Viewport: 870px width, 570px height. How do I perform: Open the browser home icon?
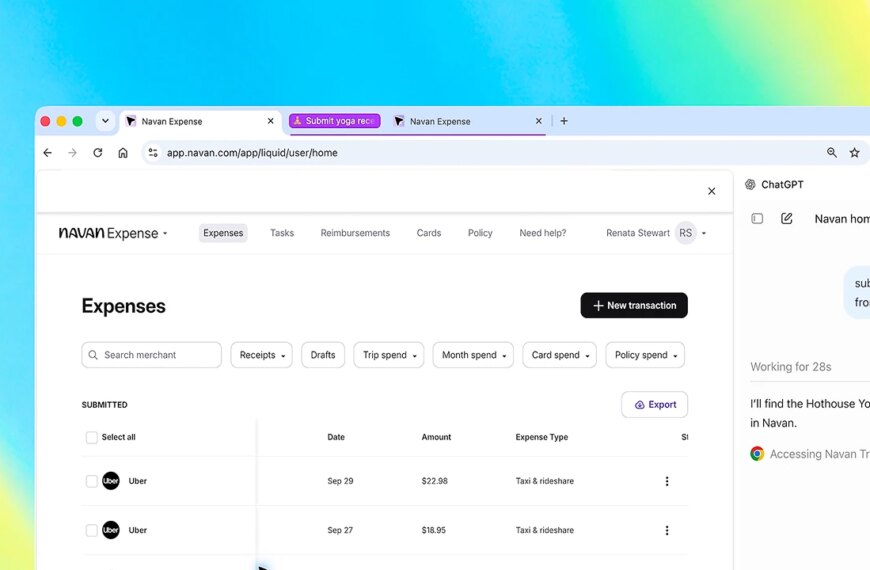123,153
